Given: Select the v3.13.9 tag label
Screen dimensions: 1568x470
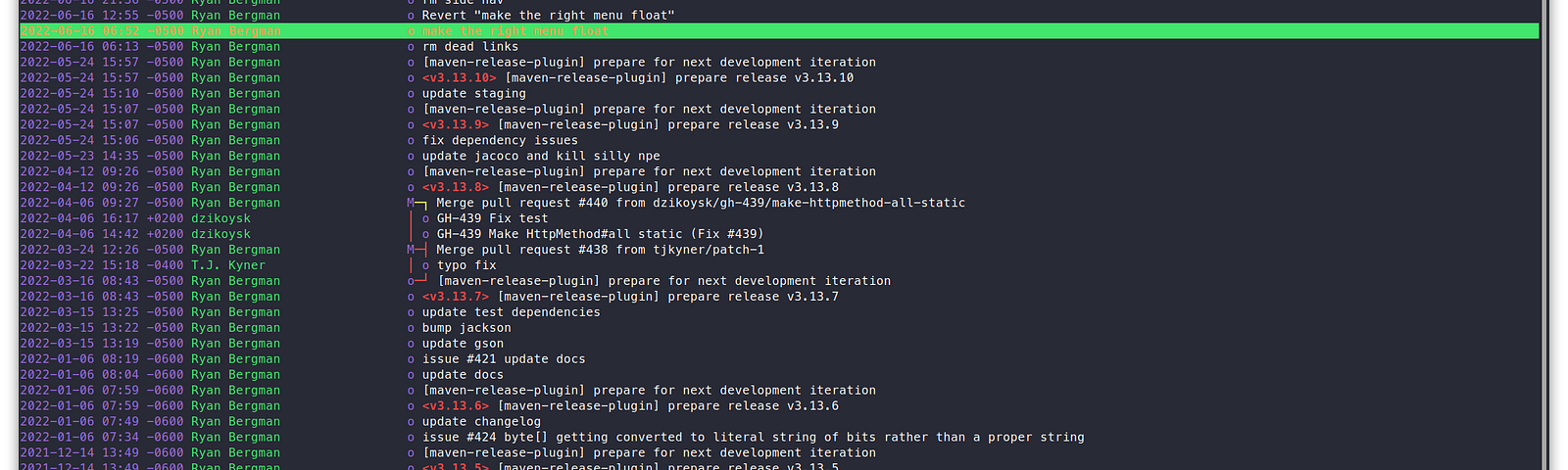Looking at the screenshot, I should tap(456, 125).
